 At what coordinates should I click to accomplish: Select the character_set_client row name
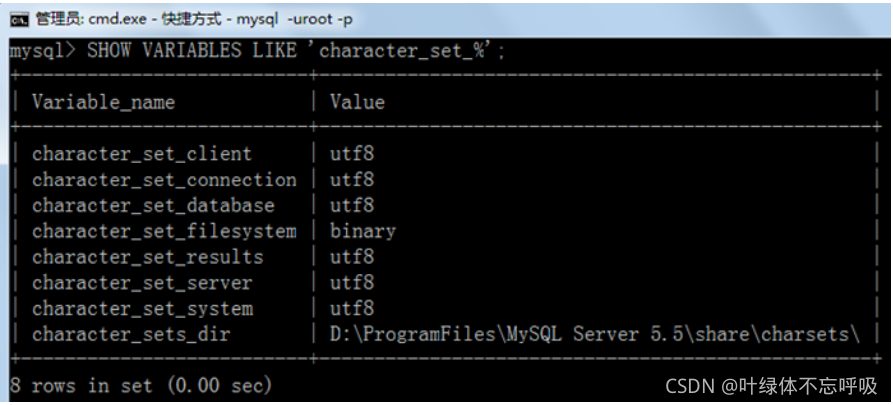pos(142,154)
